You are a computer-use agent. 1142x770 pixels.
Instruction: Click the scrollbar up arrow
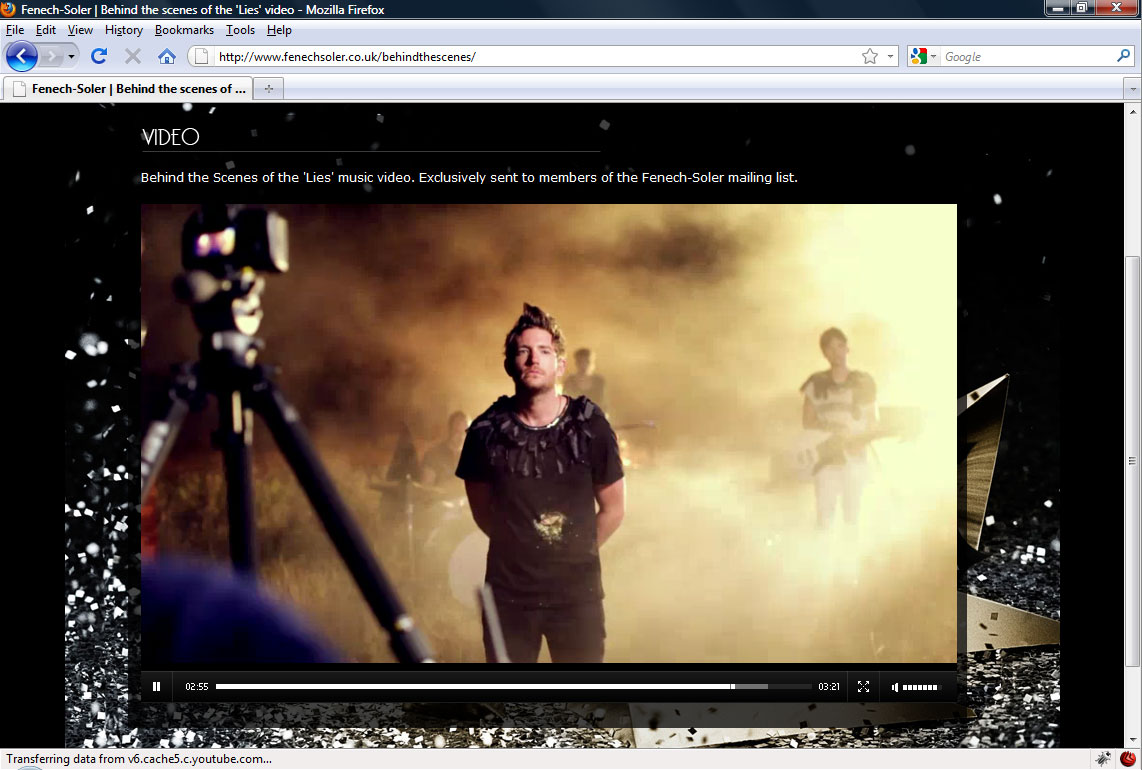coord(1133,111)
